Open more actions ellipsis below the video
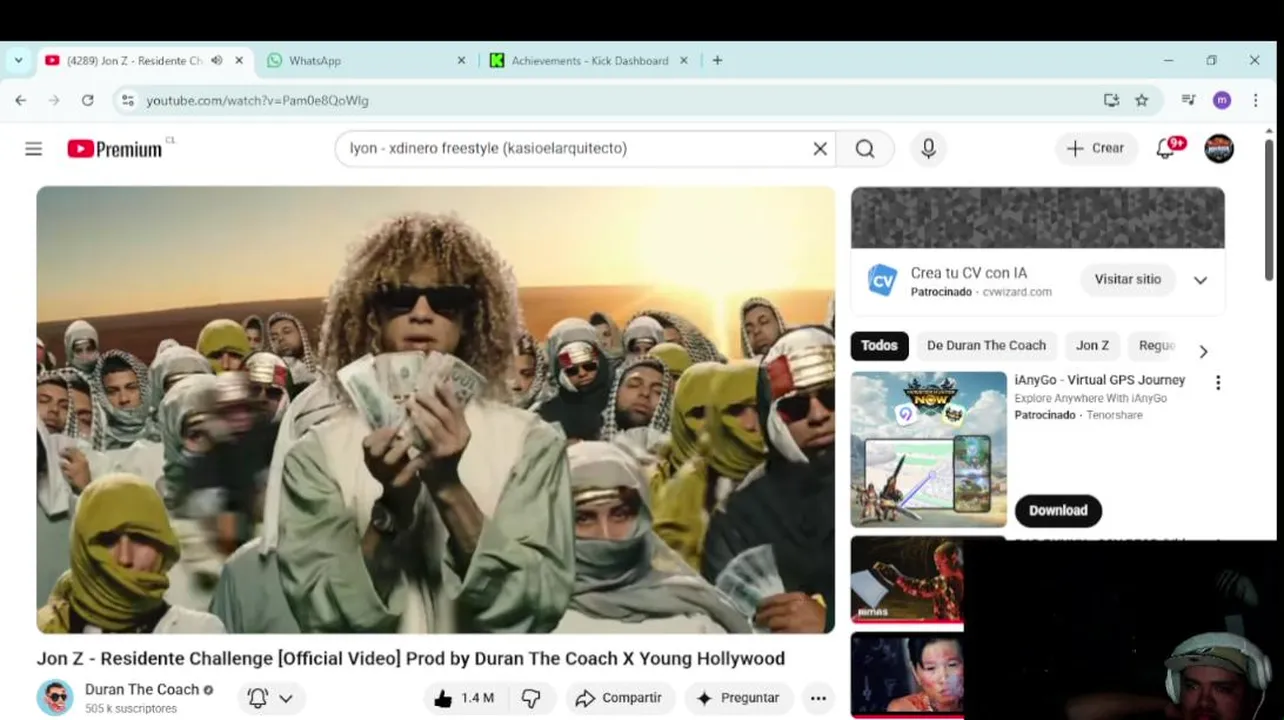Screen dimensions: 1284x720 click(818, 698)
